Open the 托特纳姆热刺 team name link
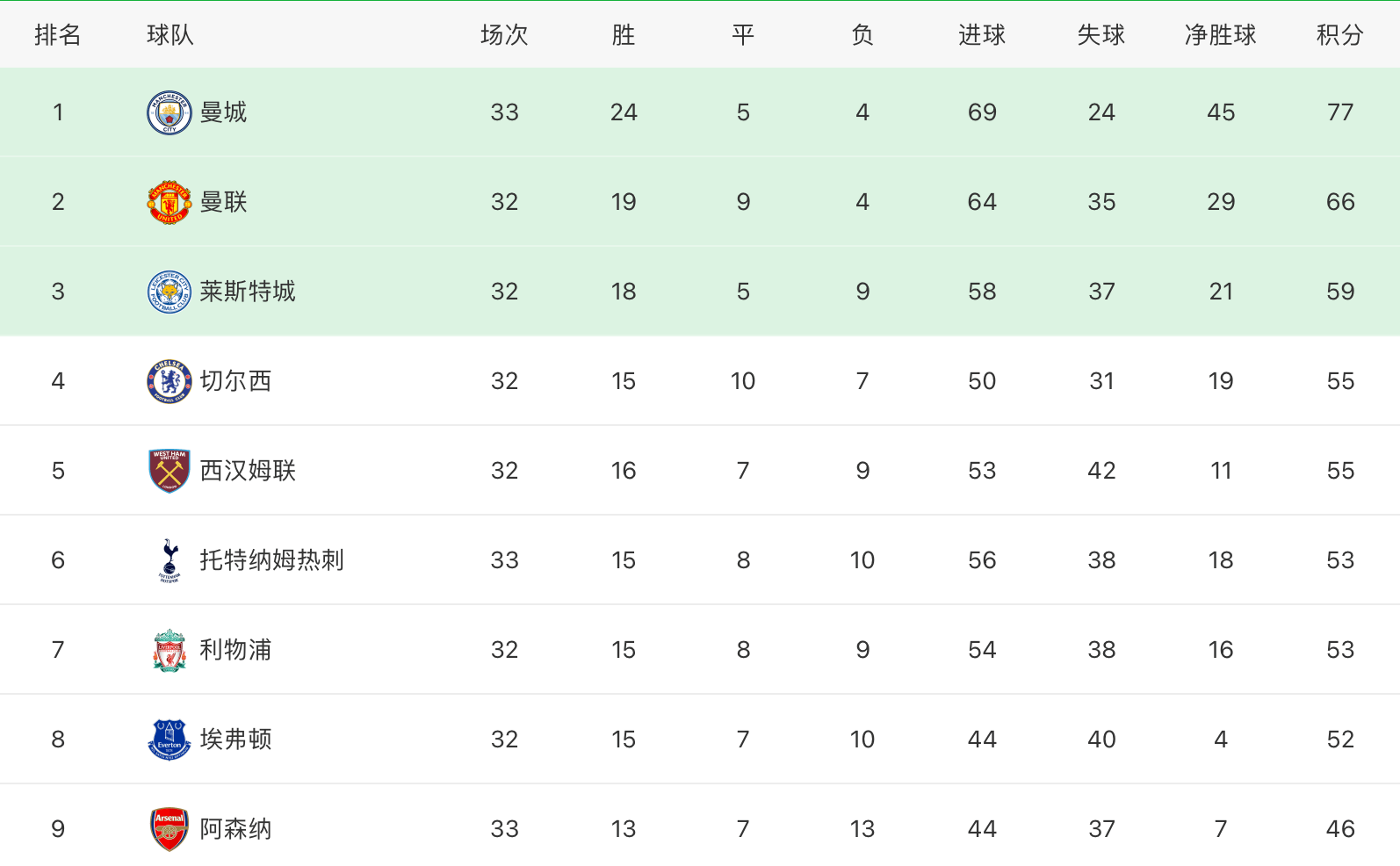 pos(271,560)
